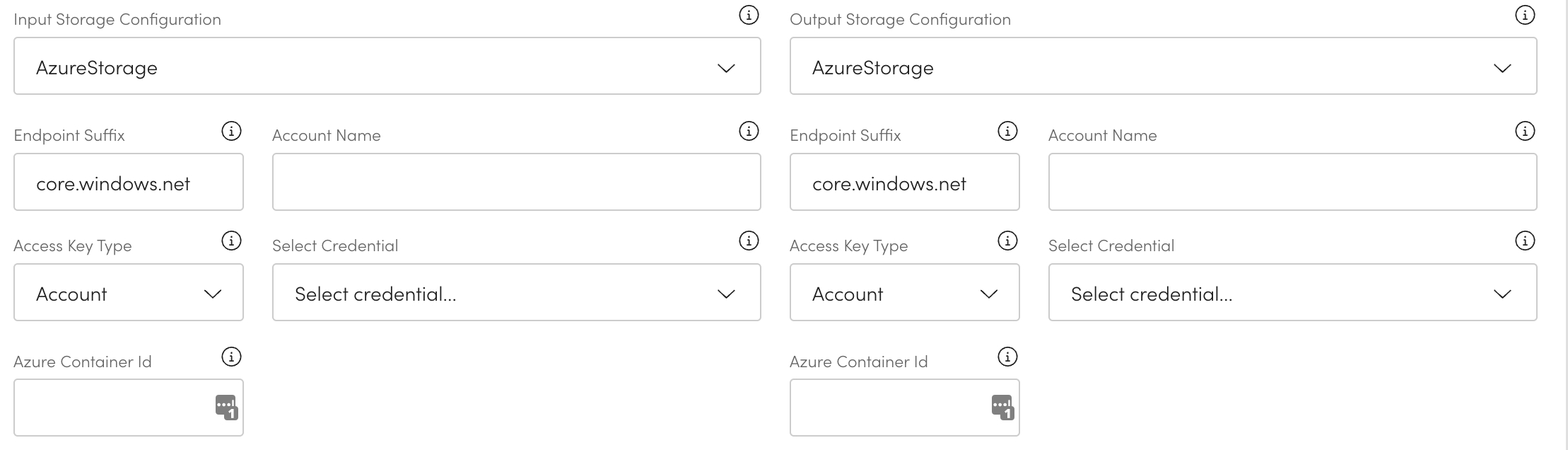Focus the output Account Name field
Image resolution: width=1568 pixels, height=450 pixels.
1292,183
